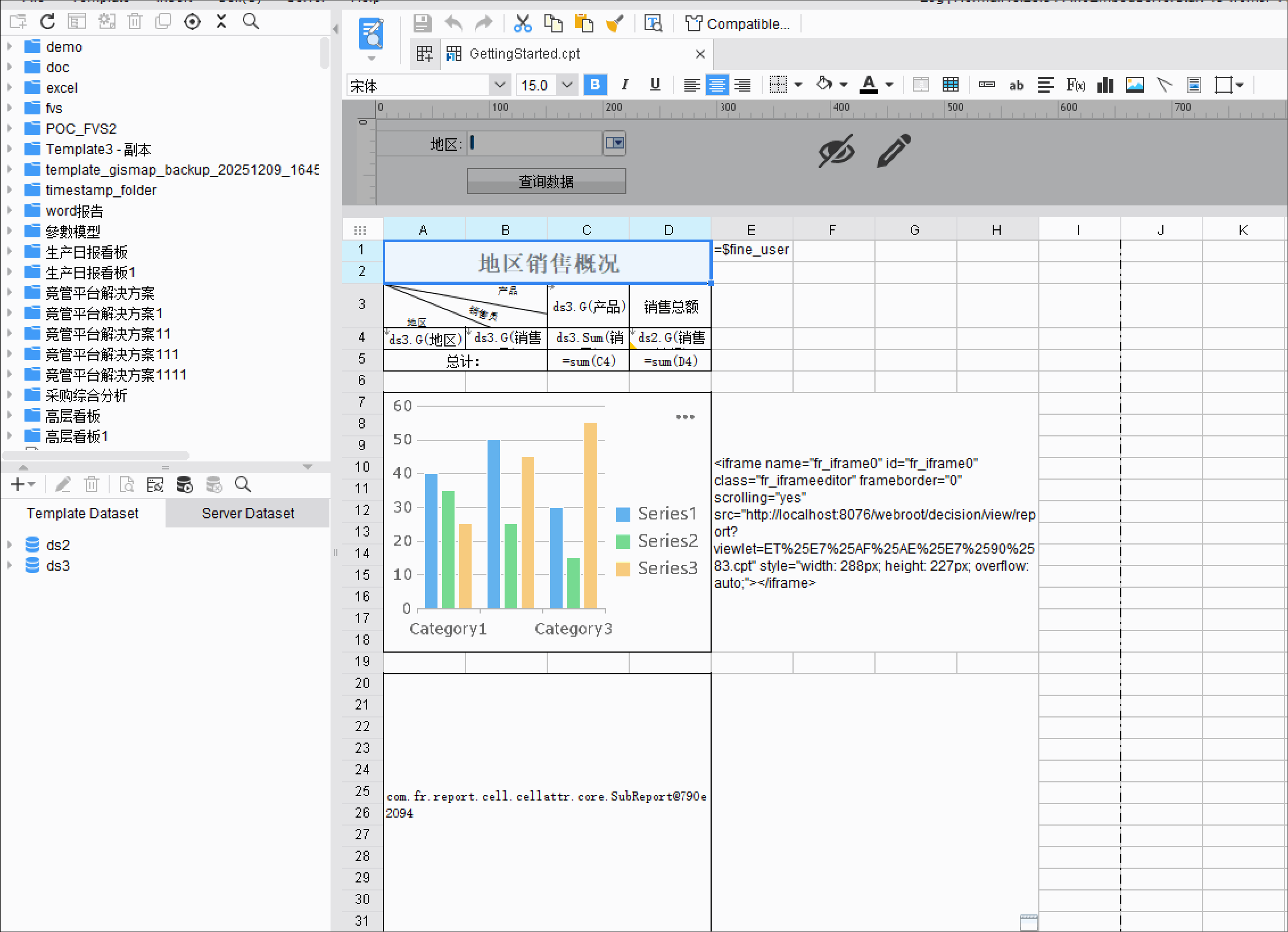Image resolution: width=1288 pixels, height=932 pixels.
Task: Open the border style dropdown arrow
Action: 798,85
